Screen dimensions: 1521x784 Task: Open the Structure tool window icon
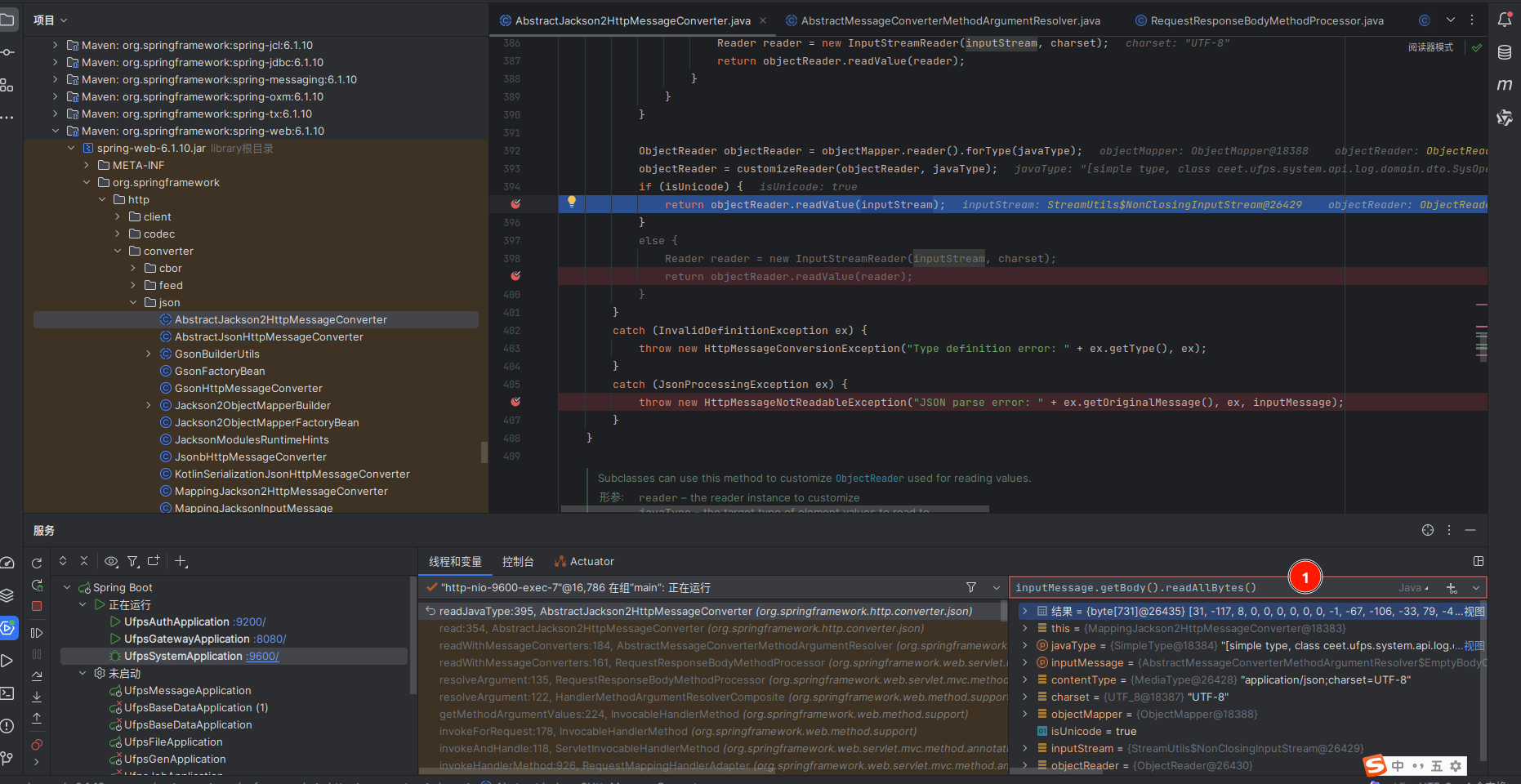tap(7, 85)
